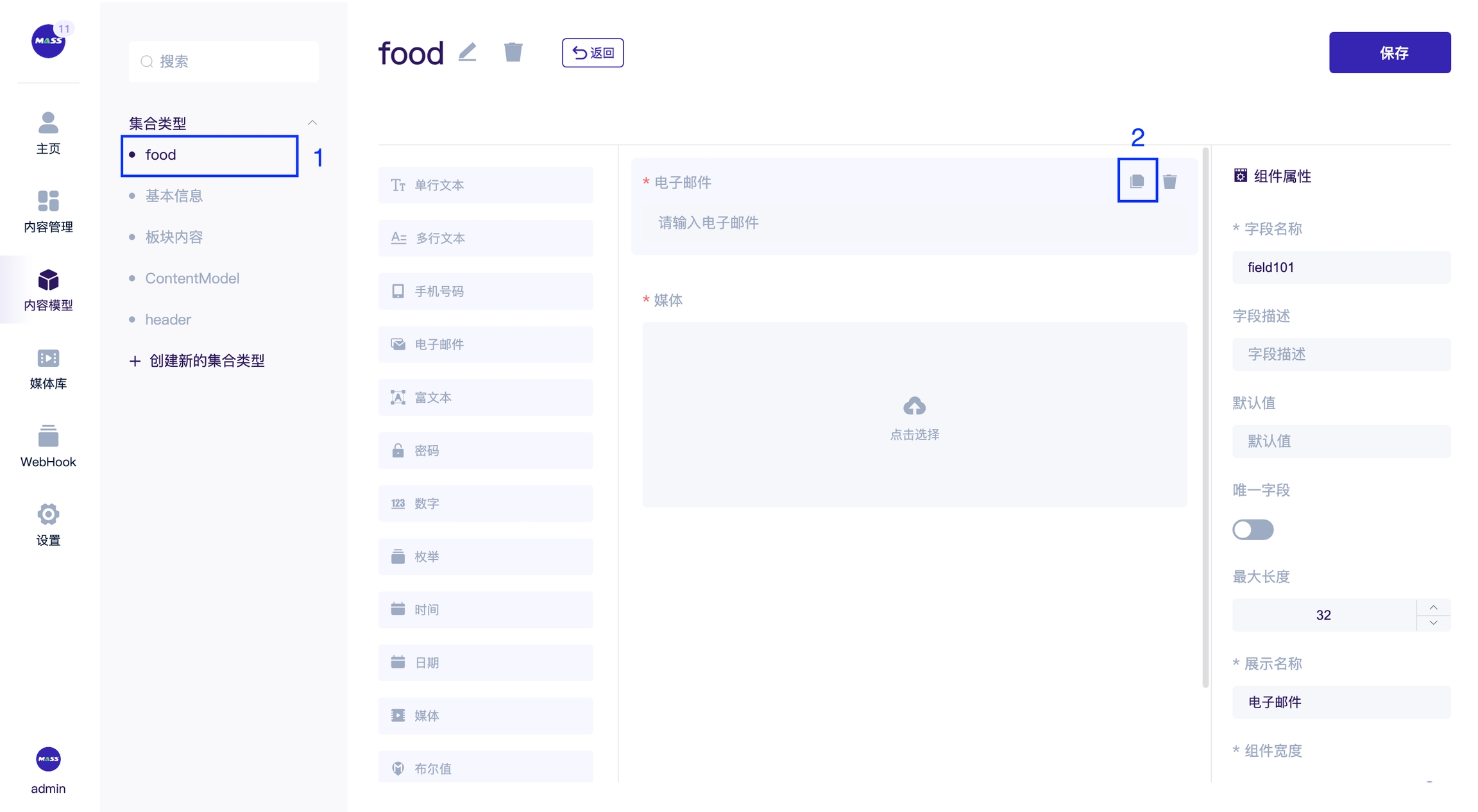Screen dimensions: 1478x812
Task: Go to 内容管理 in the sidebar
Action: pos(48,212)
